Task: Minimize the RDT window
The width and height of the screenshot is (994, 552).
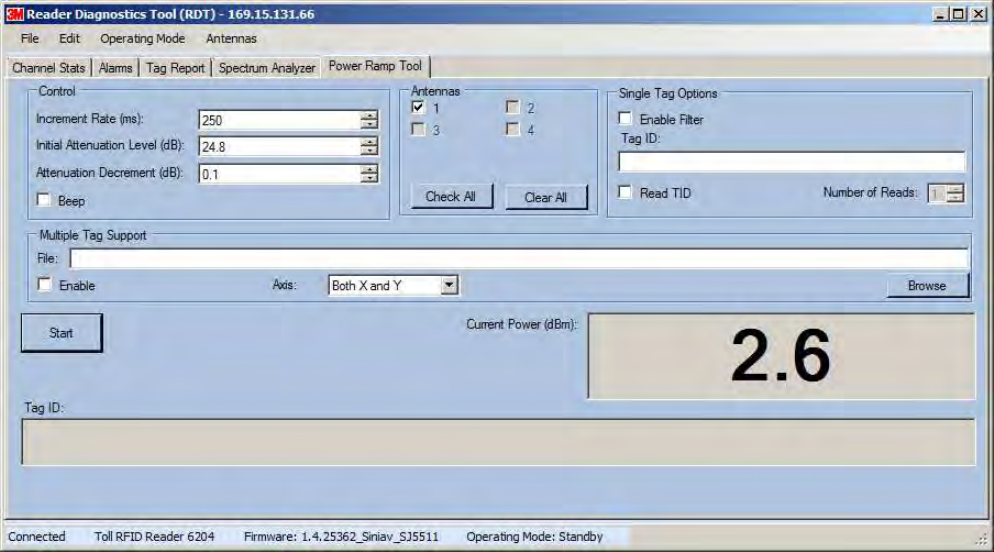Action: point(941,14)
